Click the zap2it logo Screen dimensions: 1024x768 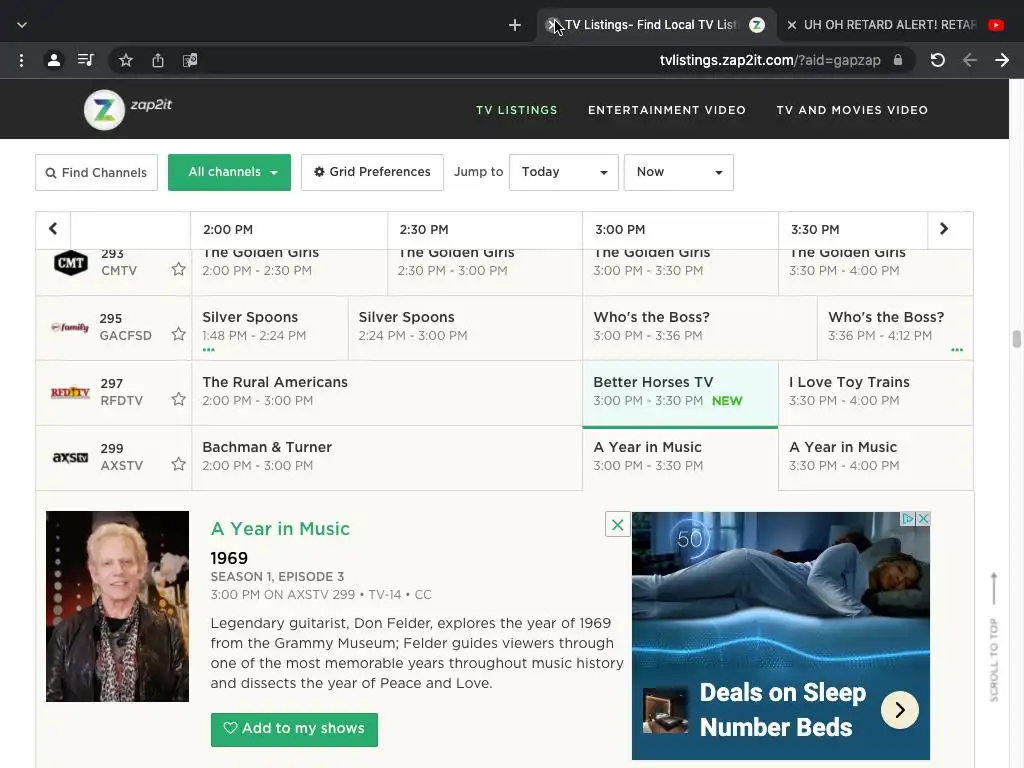coord(128,109)
